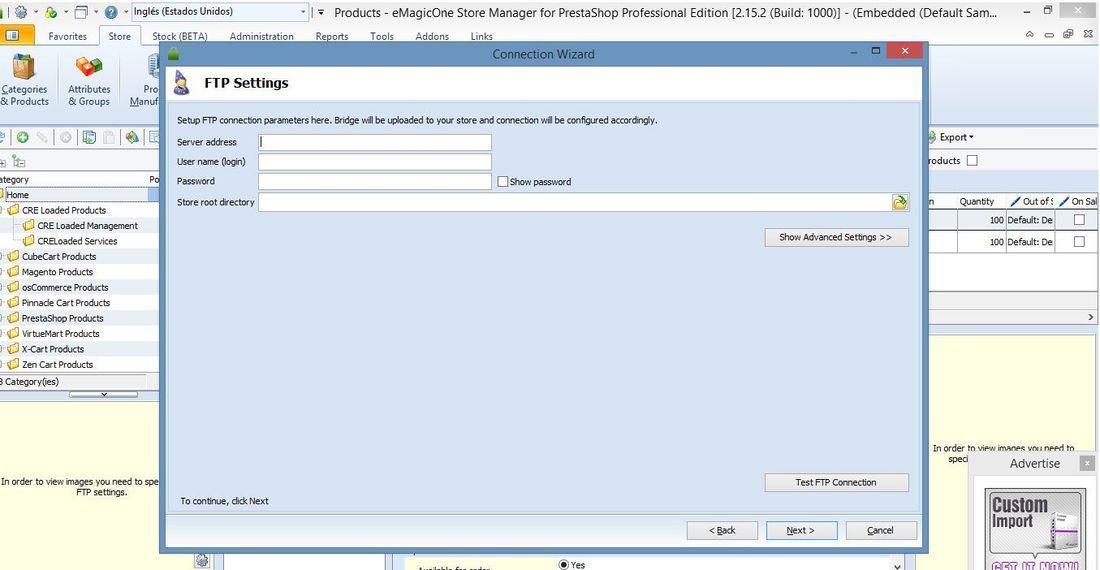Click the green add category icon

(x=22, y=137)
